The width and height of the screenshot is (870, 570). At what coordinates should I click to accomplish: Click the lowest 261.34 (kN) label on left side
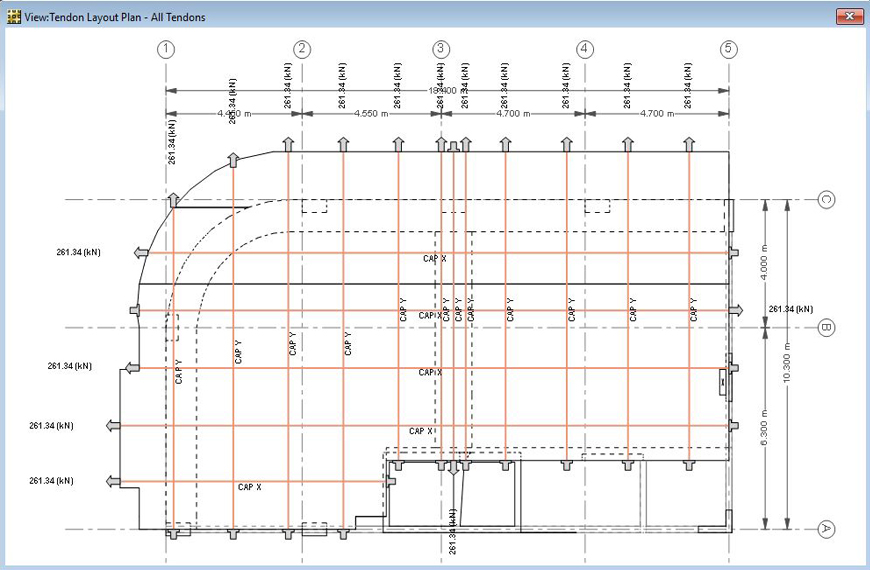[x=51, y=481]
